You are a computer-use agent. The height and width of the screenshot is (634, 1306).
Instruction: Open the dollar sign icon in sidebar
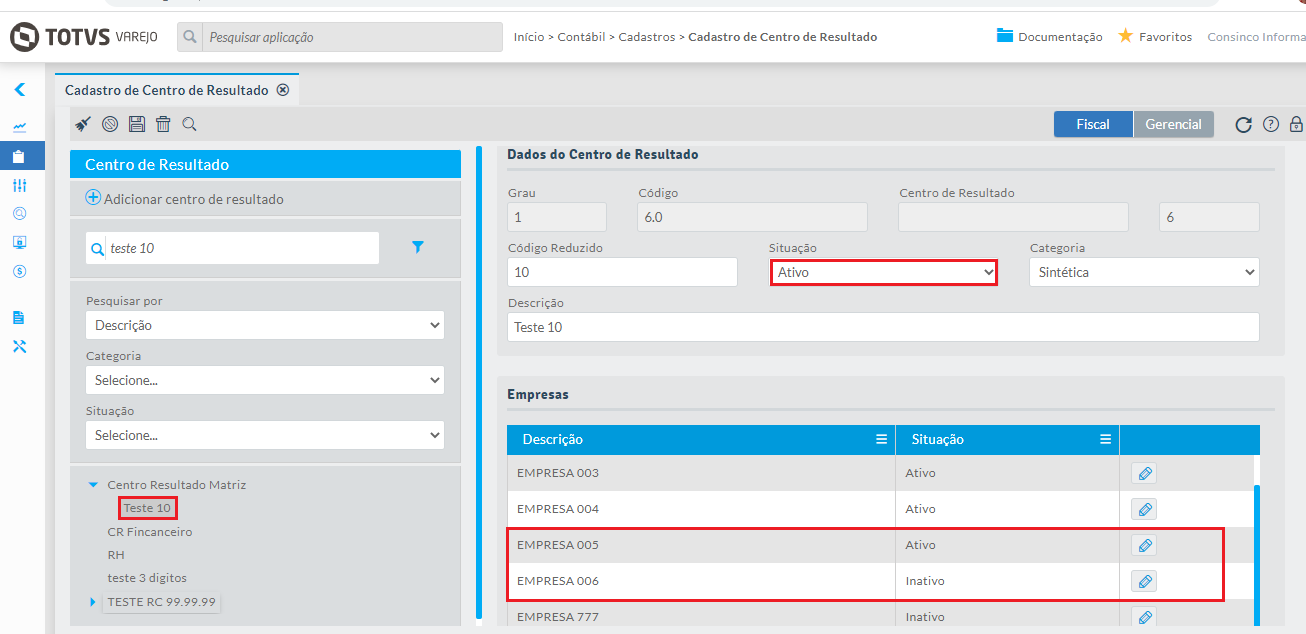point(19,271)
